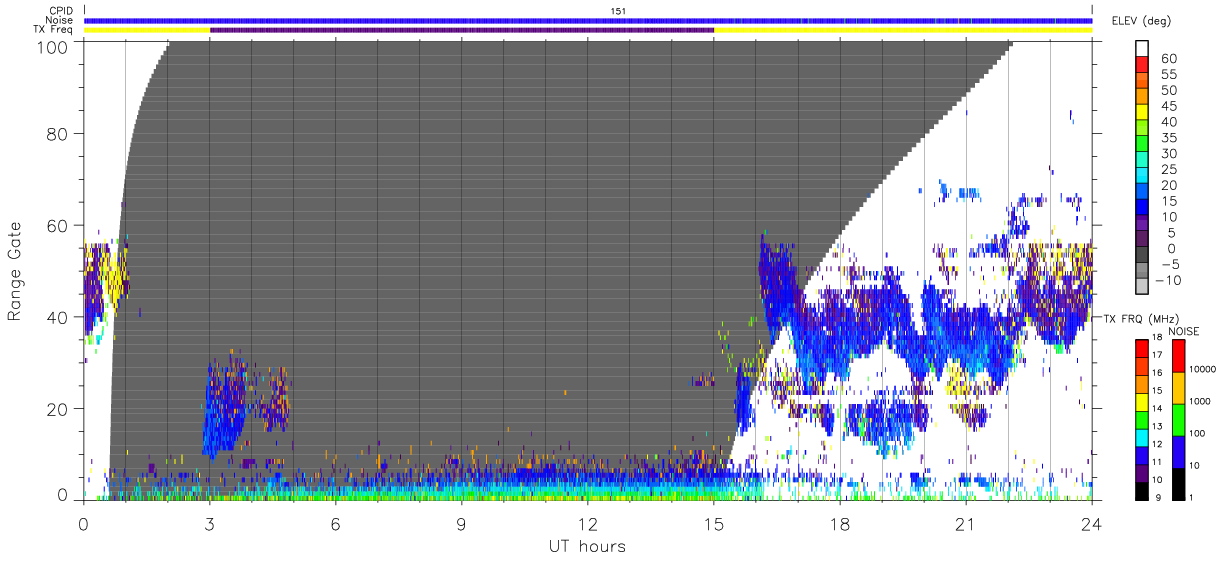Click the blue segment of the NOISE colorbar
The image size is (1228, 567).
point(1179,451)
